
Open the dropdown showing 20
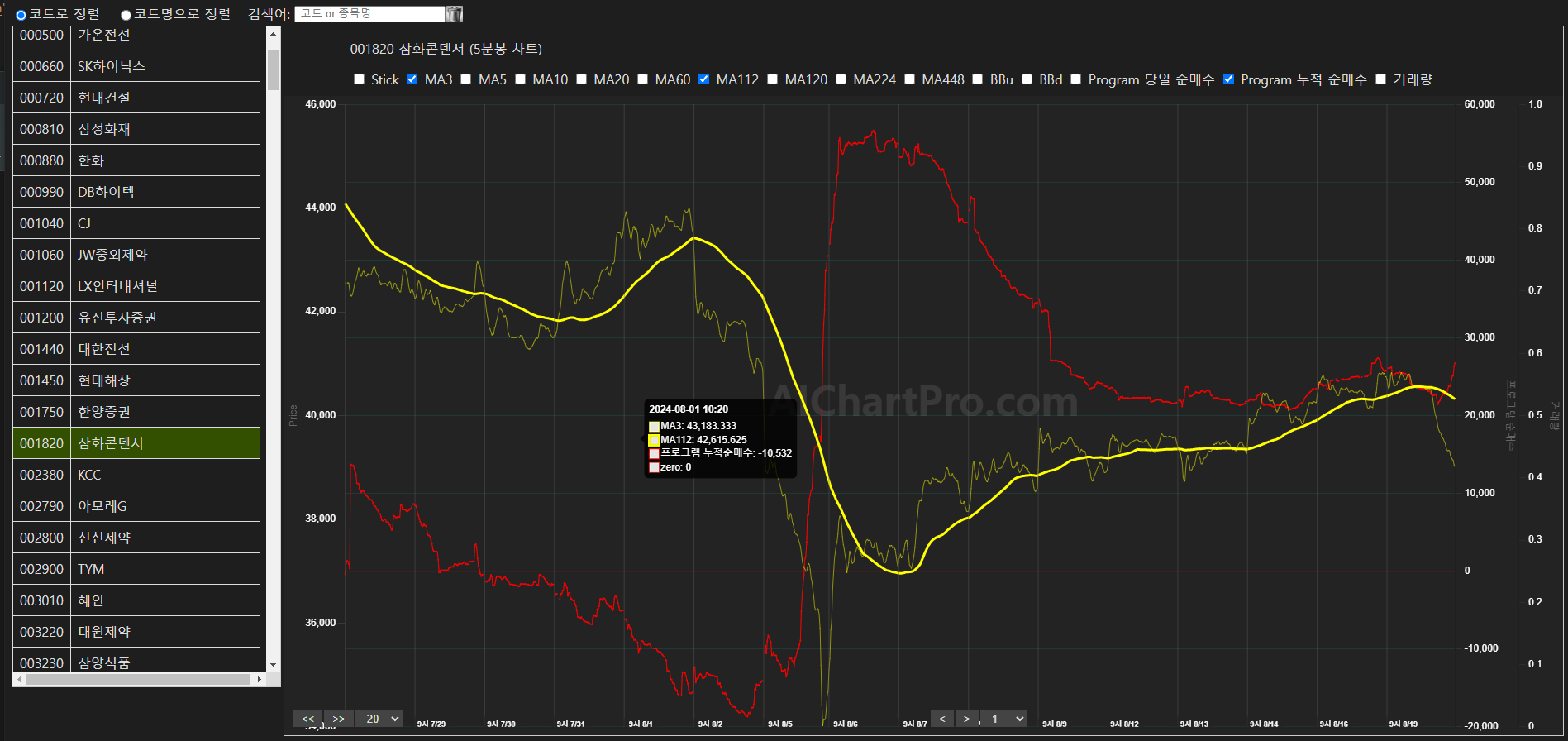(x=379, y=719)
